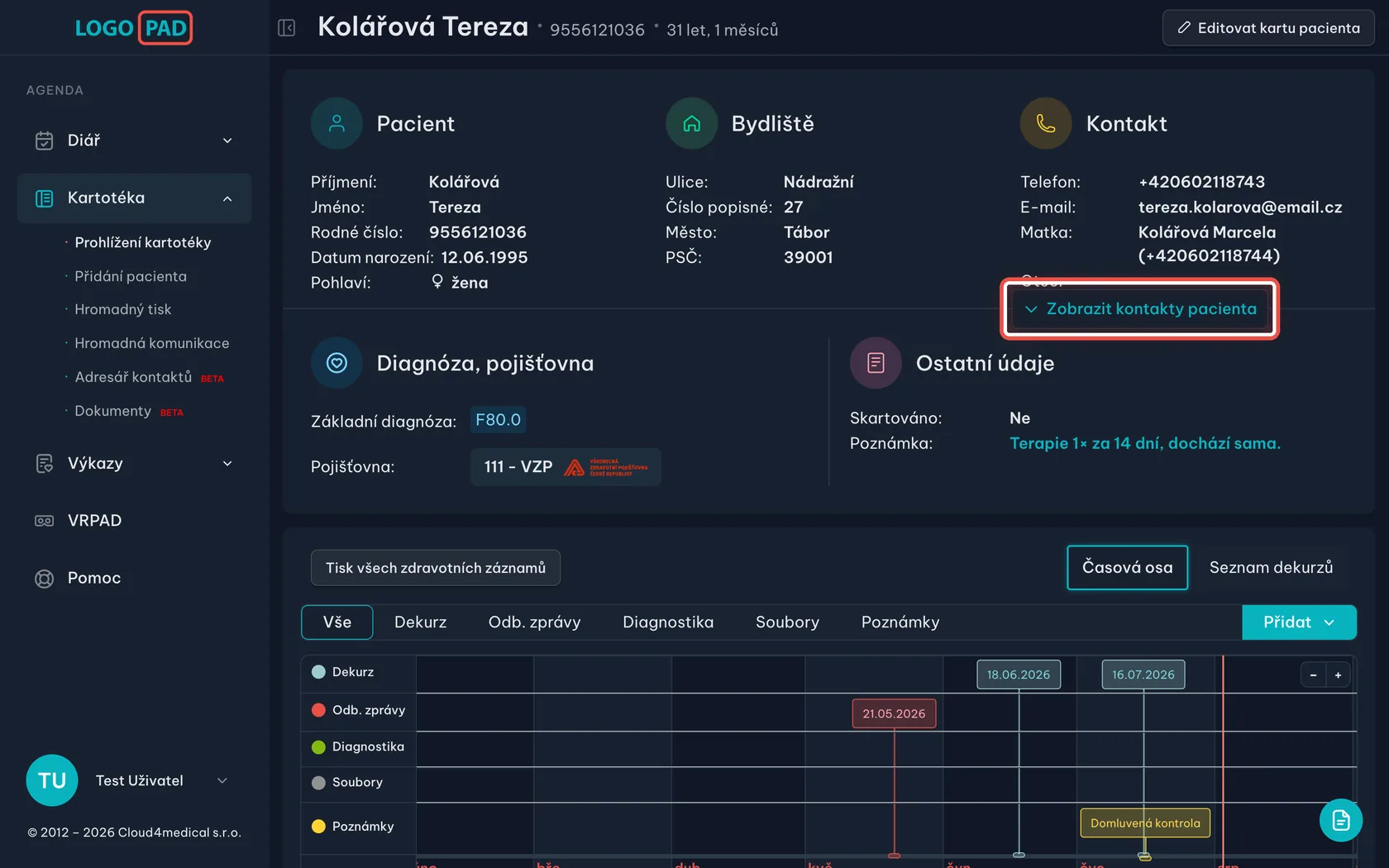Open the Přidat dropdown

tap(1299, 622)
